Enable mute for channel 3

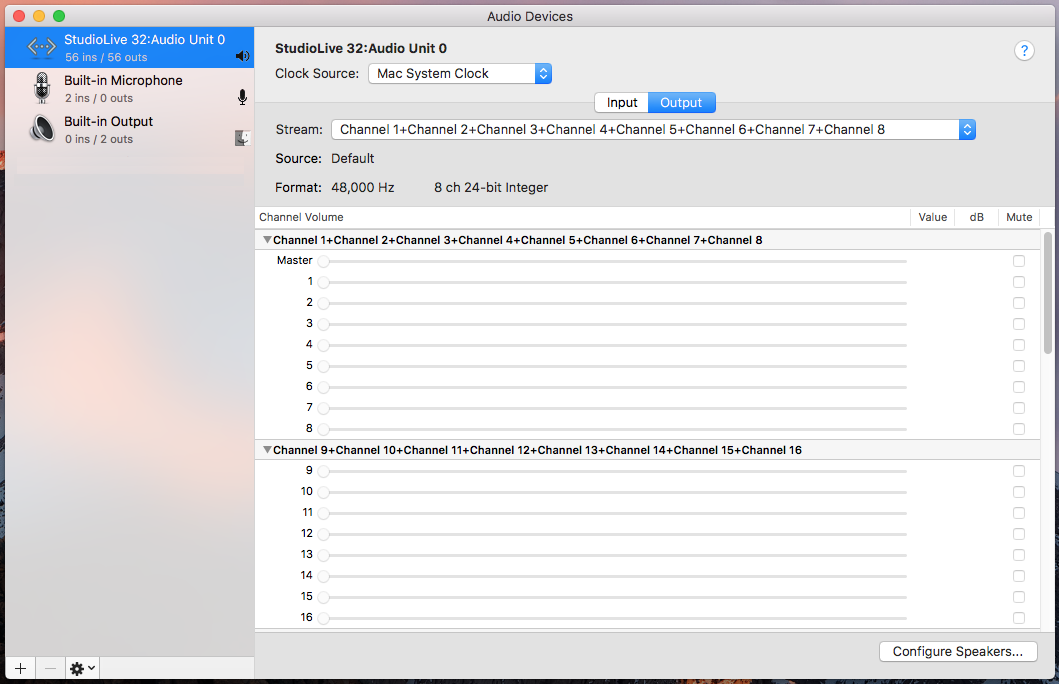pyautogui.click(x=1019, y=324)
